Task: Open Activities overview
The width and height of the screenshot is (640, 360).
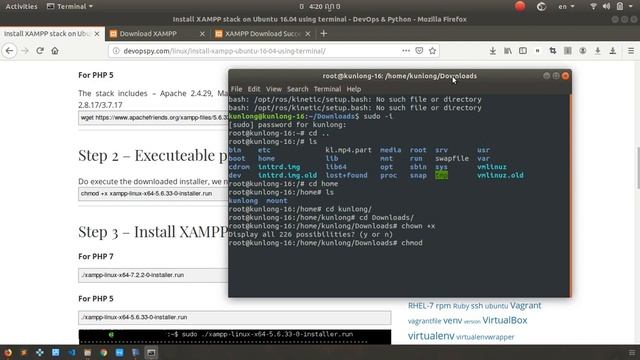Action: [21, 7]
